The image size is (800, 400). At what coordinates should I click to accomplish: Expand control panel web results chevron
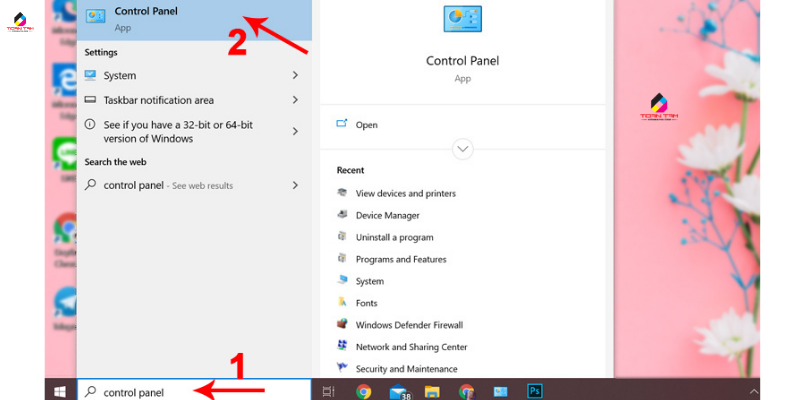click(295, 185)
